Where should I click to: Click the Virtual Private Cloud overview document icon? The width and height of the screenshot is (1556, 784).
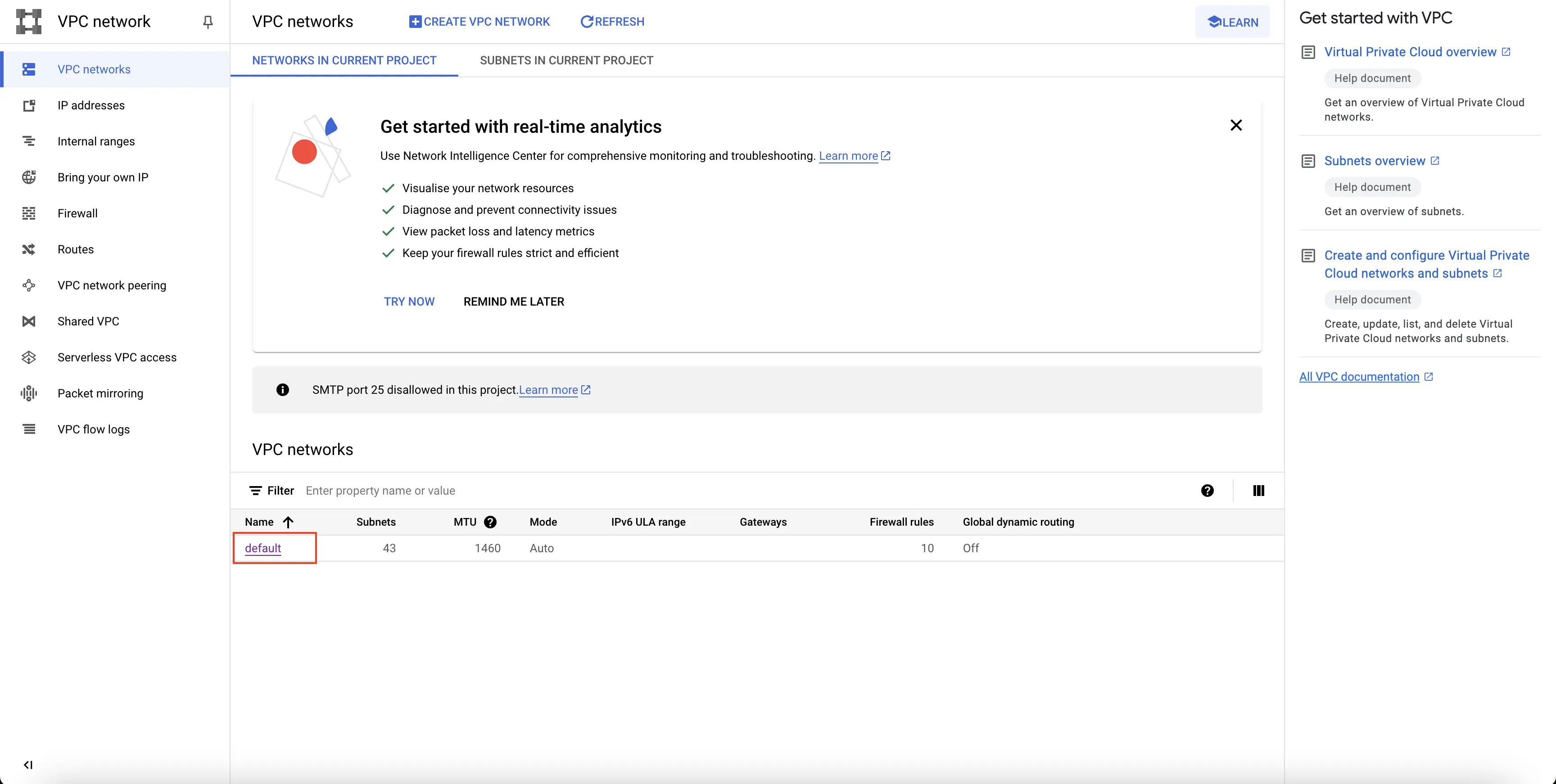[1308, 52]
